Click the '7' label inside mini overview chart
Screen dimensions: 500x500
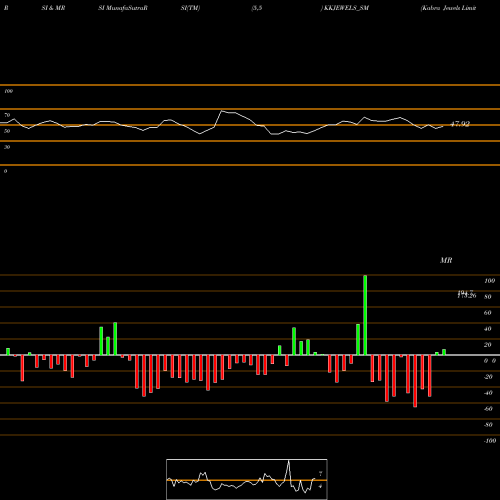click(x=320, y=473)
